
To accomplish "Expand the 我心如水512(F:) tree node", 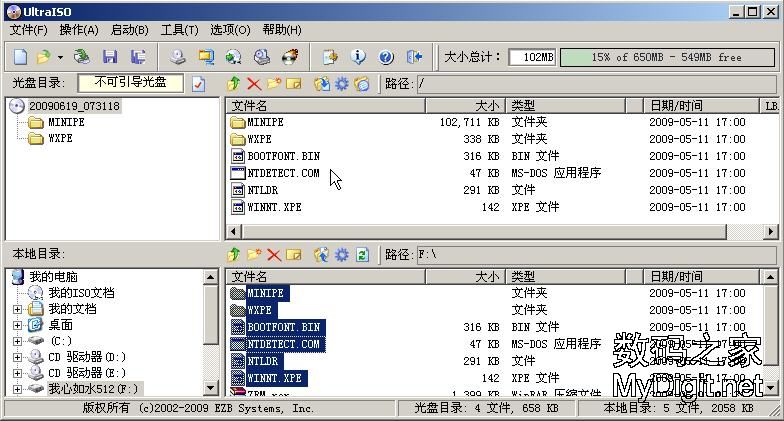I will [x=18, y=390].
